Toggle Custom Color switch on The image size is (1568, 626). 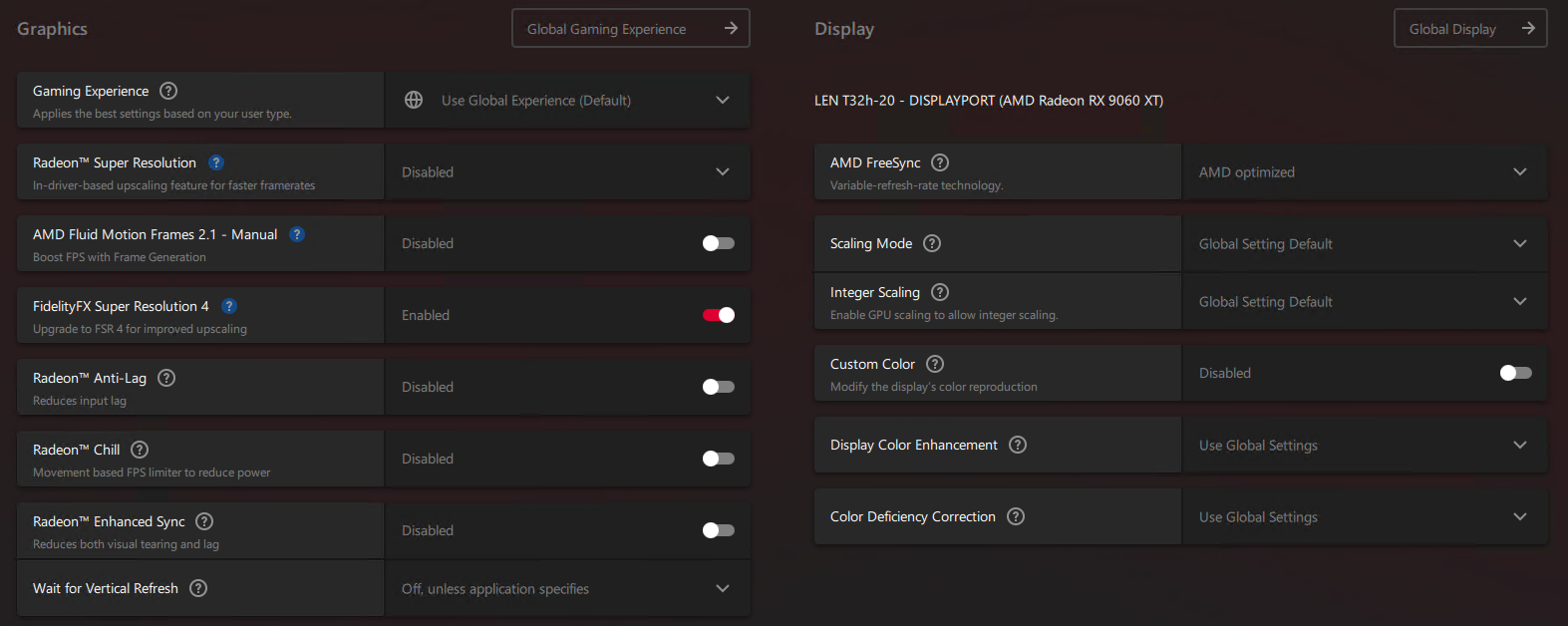click(1516, 373)
